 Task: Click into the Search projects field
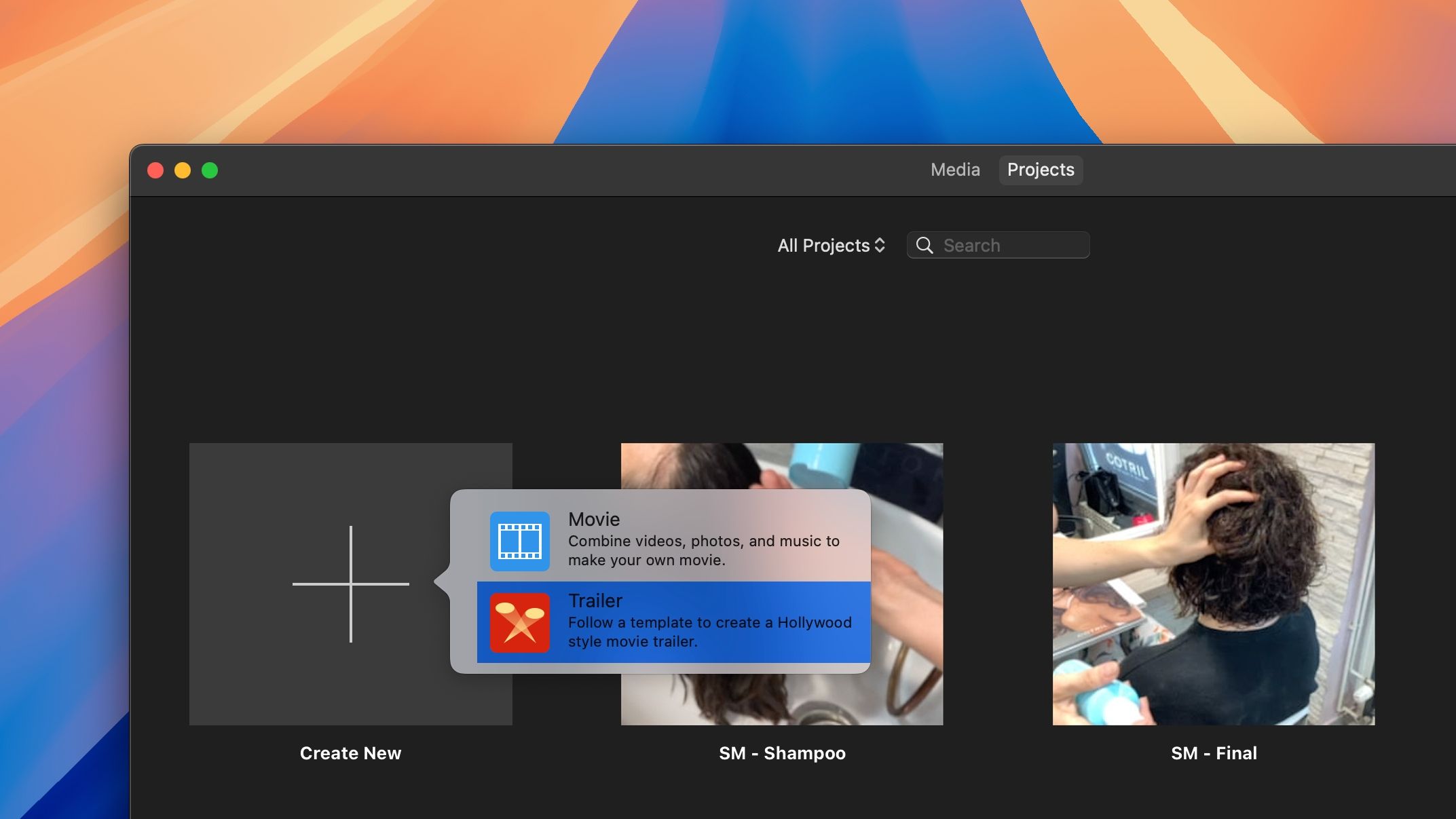1011,245
